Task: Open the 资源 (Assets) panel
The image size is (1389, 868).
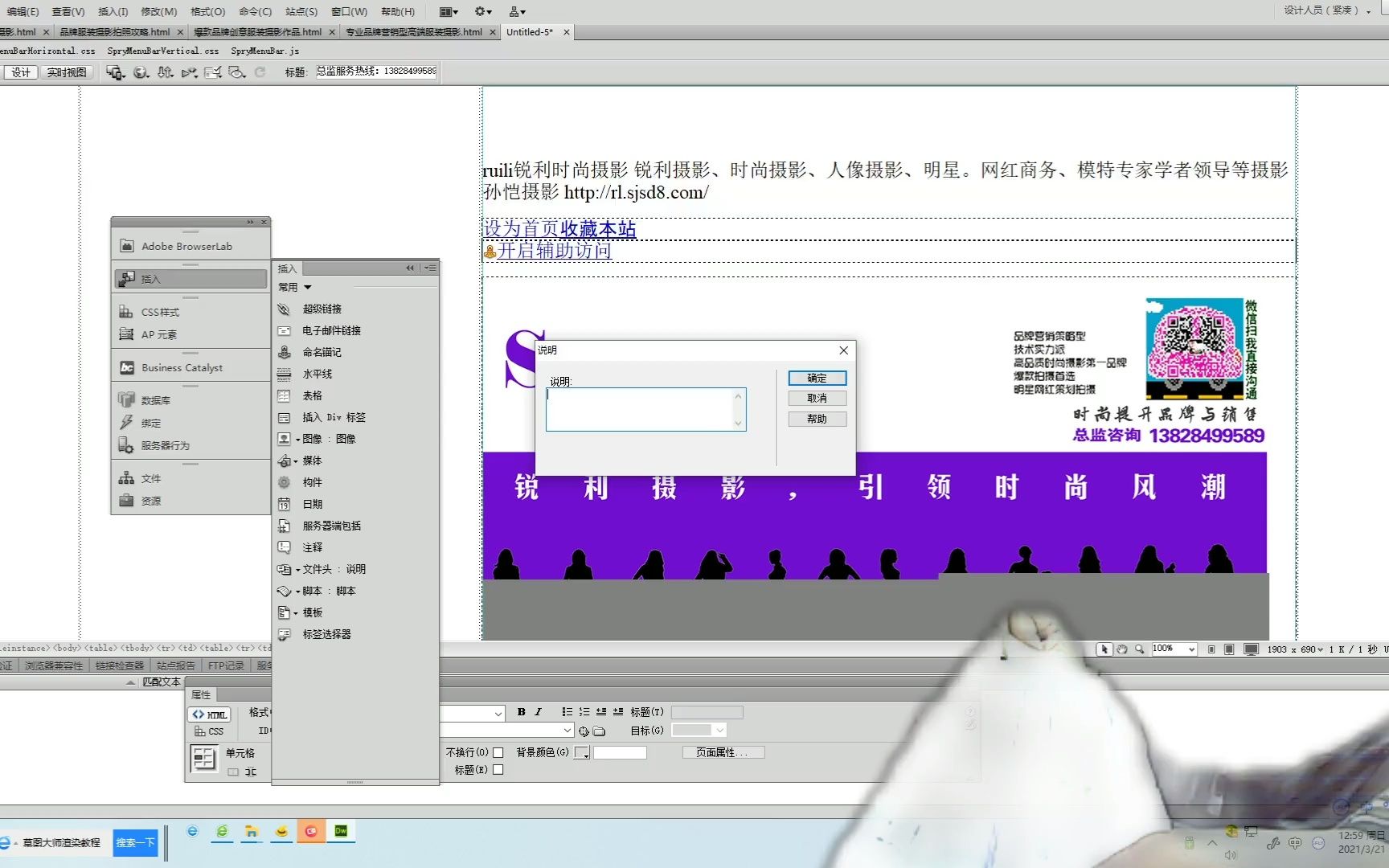Action: 191,501
